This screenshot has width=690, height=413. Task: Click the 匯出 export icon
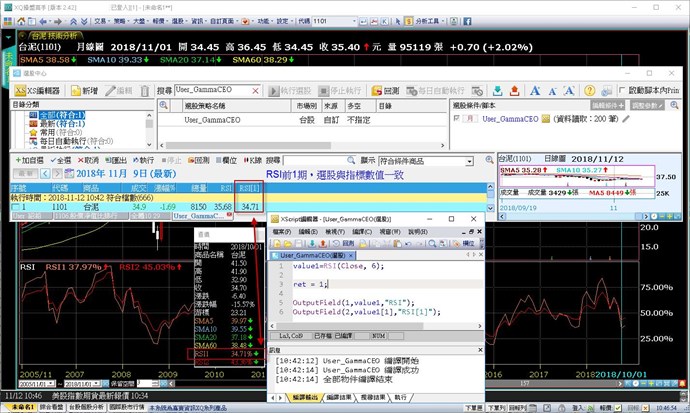115,159
